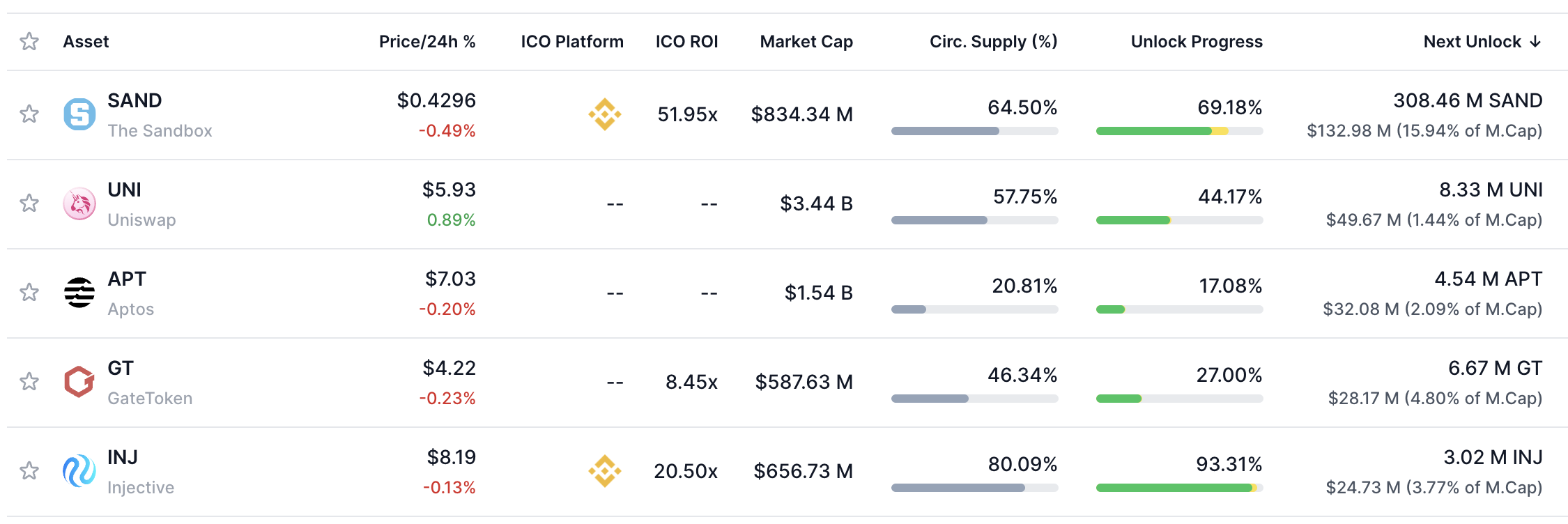1568x524 pixels.
Task: Click UNI circulating supply bar
Action: coord(974,220)
